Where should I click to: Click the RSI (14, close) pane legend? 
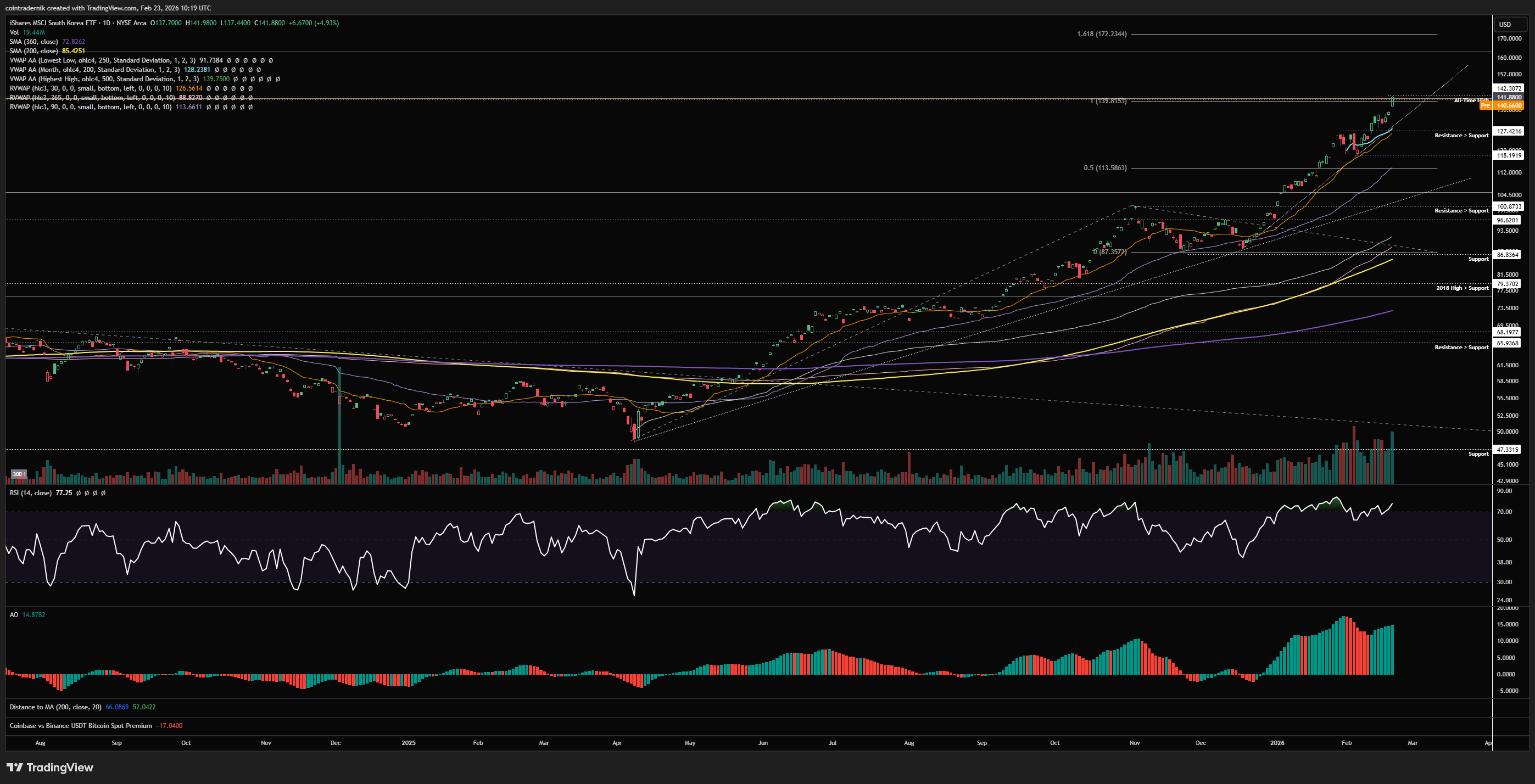click(30, 493)
